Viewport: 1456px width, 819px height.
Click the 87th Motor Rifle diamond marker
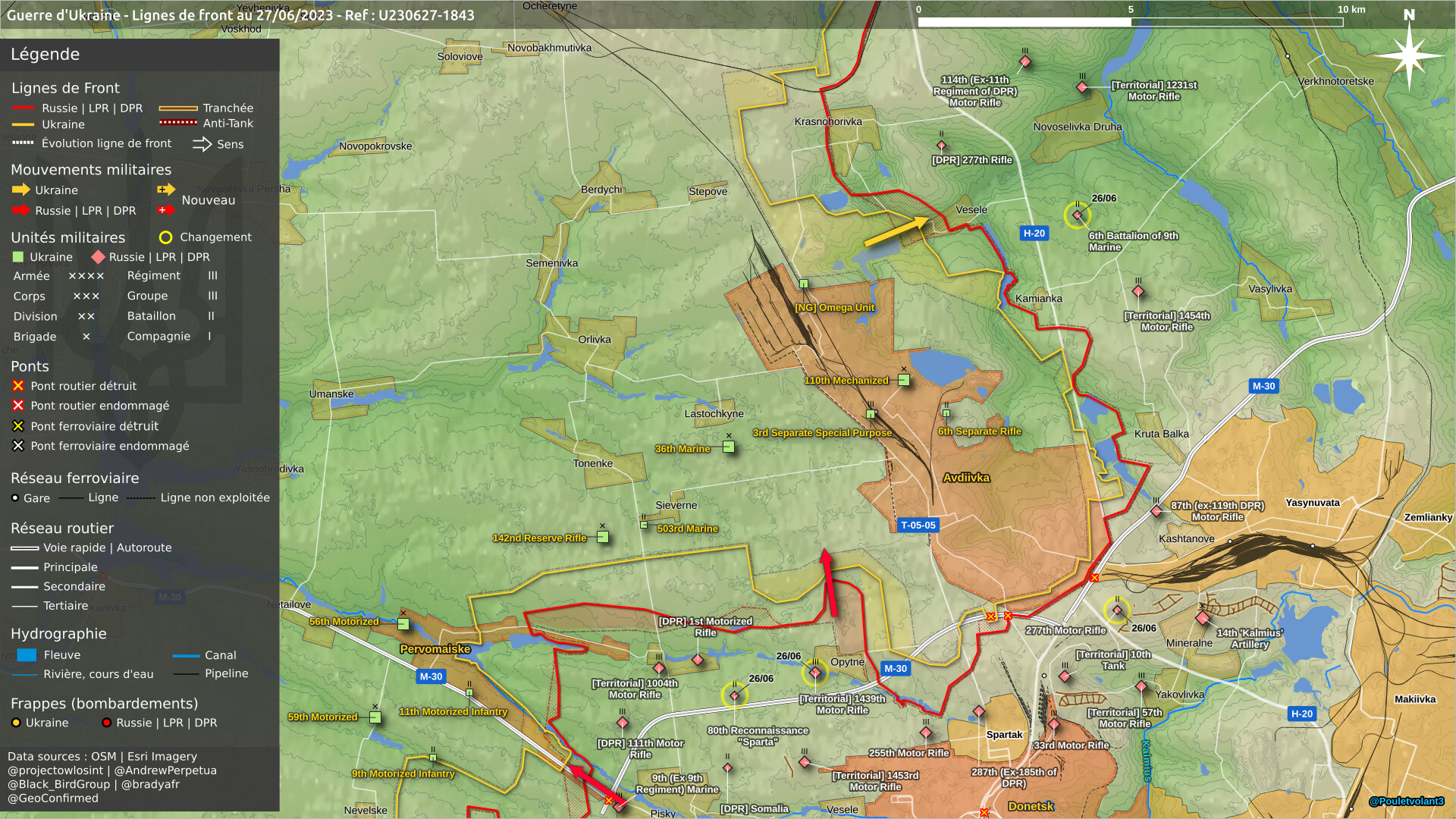coord(1156,511)
